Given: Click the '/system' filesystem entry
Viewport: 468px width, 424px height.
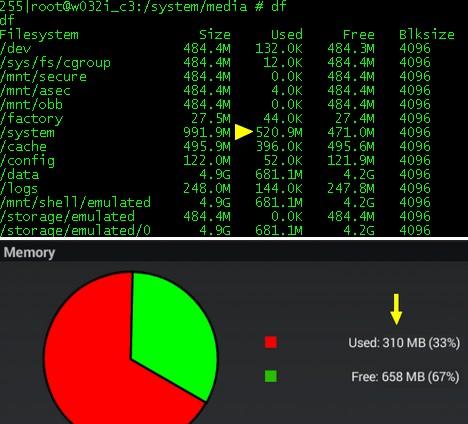Looking at the screenshot, I should [27, 133].
